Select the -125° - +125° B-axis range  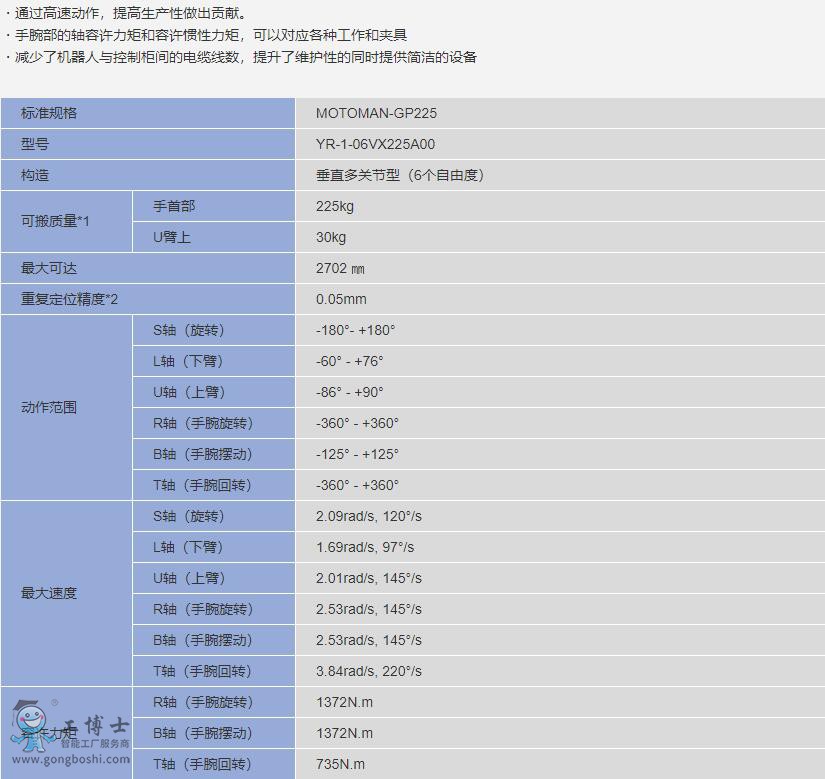(x=357, y=454)
